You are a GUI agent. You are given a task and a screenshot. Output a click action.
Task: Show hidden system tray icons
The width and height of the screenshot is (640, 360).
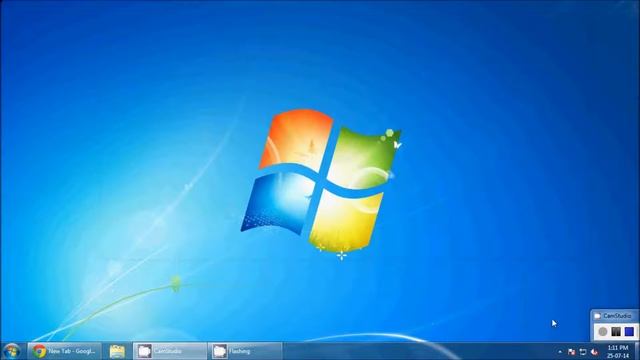coord(560,351)
